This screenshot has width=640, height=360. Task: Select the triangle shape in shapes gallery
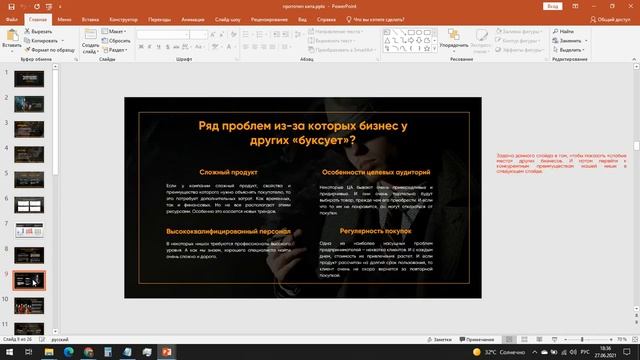(x=387, y=40)
